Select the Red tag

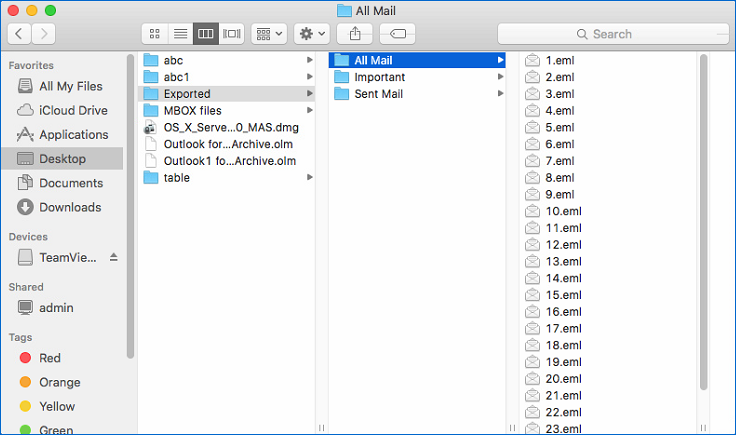(x=50, y=358)
